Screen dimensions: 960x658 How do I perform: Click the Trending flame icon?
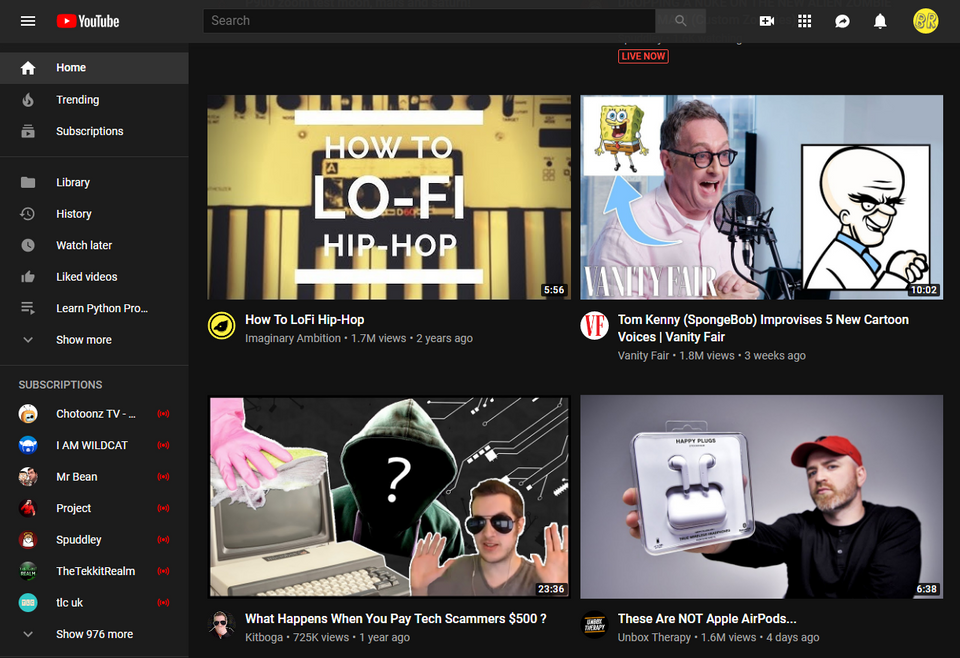click(x=28, y=100)
